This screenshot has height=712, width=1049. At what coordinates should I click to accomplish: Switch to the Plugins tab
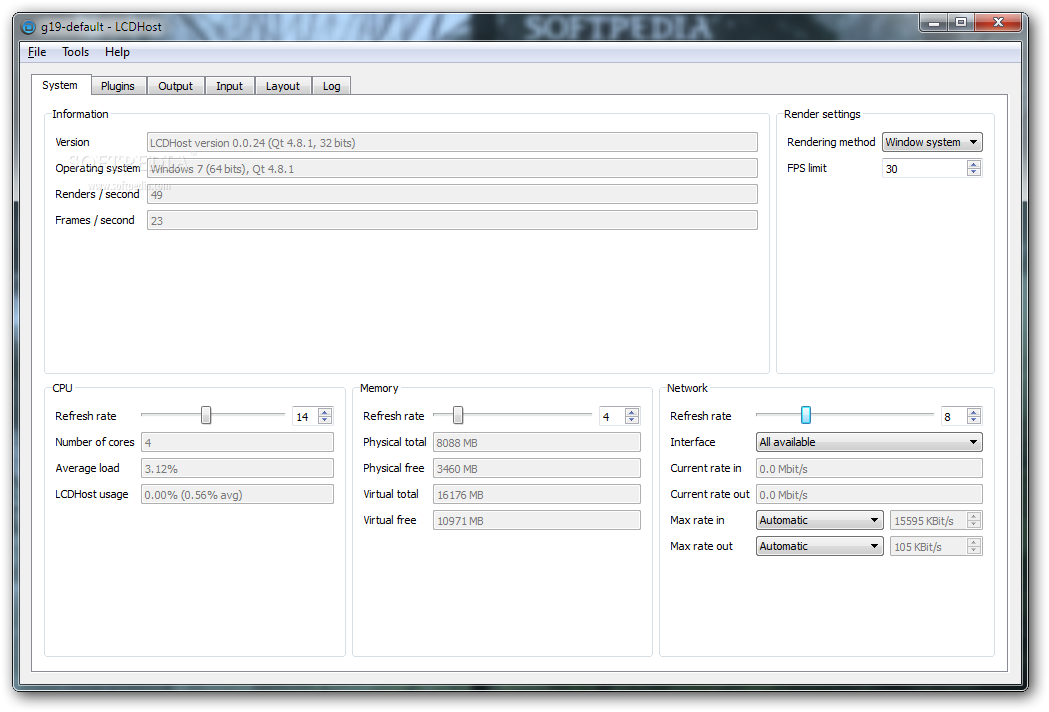(x=118, y=86)
